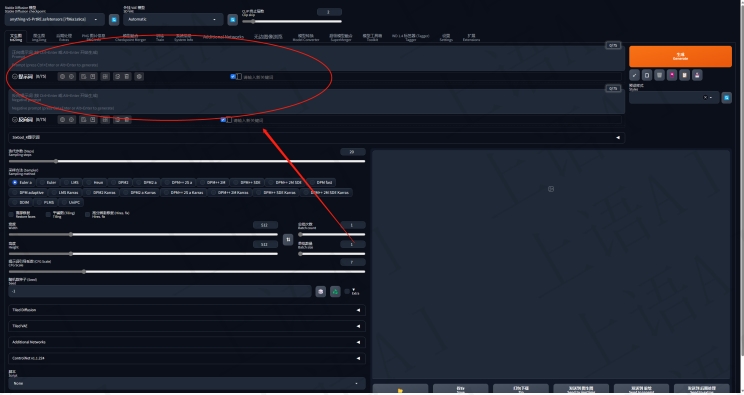744x395 pixels.
Task: Refresh the Styles dropdown list
Action: pyautogui.click(x=726, y=98)
